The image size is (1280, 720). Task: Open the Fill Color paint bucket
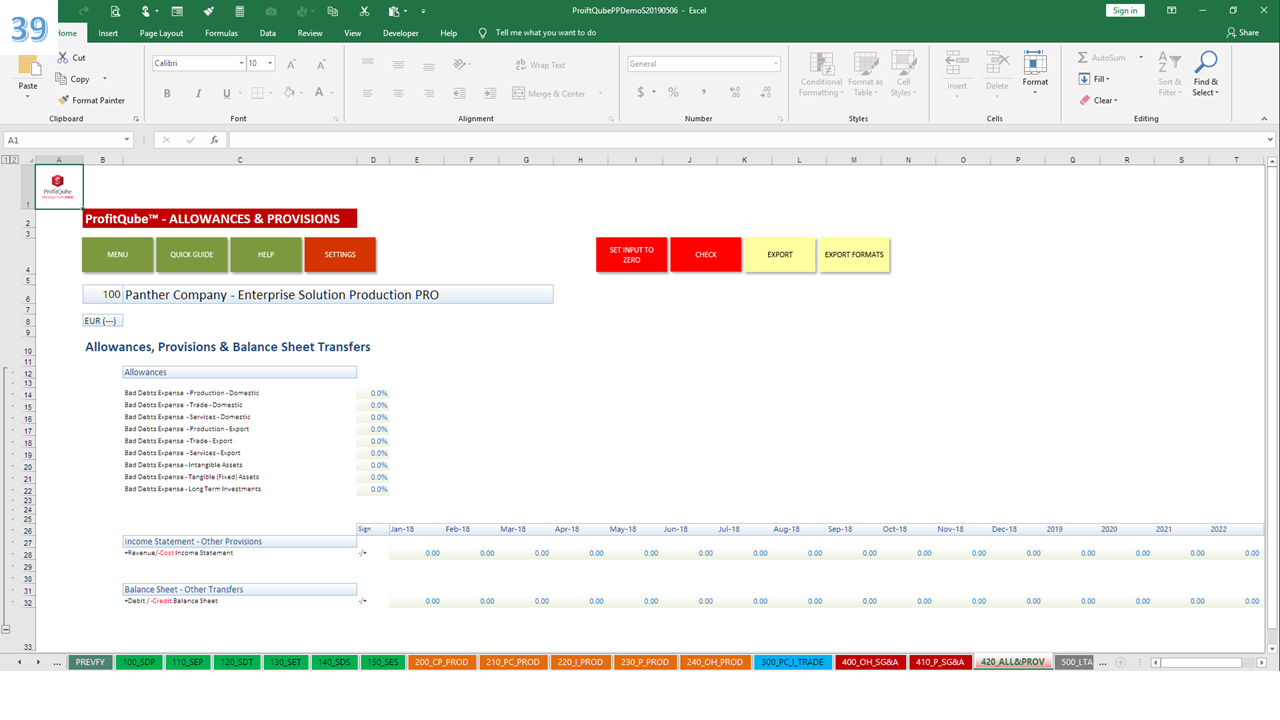pyautogui.click(x=288, y=93)
